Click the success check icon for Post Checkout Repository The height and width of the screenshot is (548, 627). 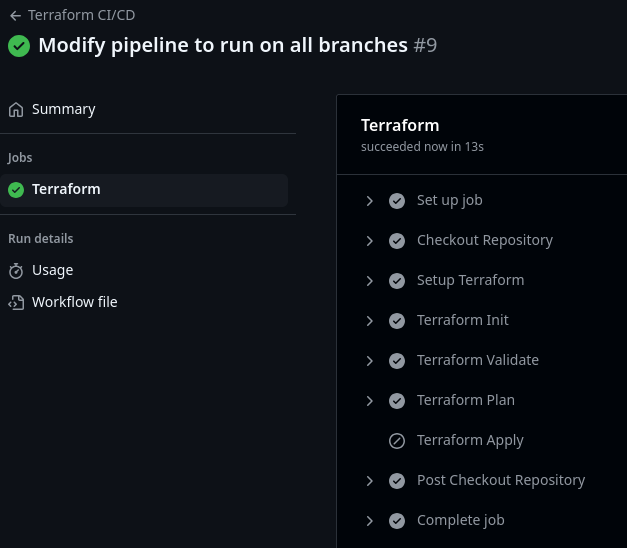tap(397, 481)
